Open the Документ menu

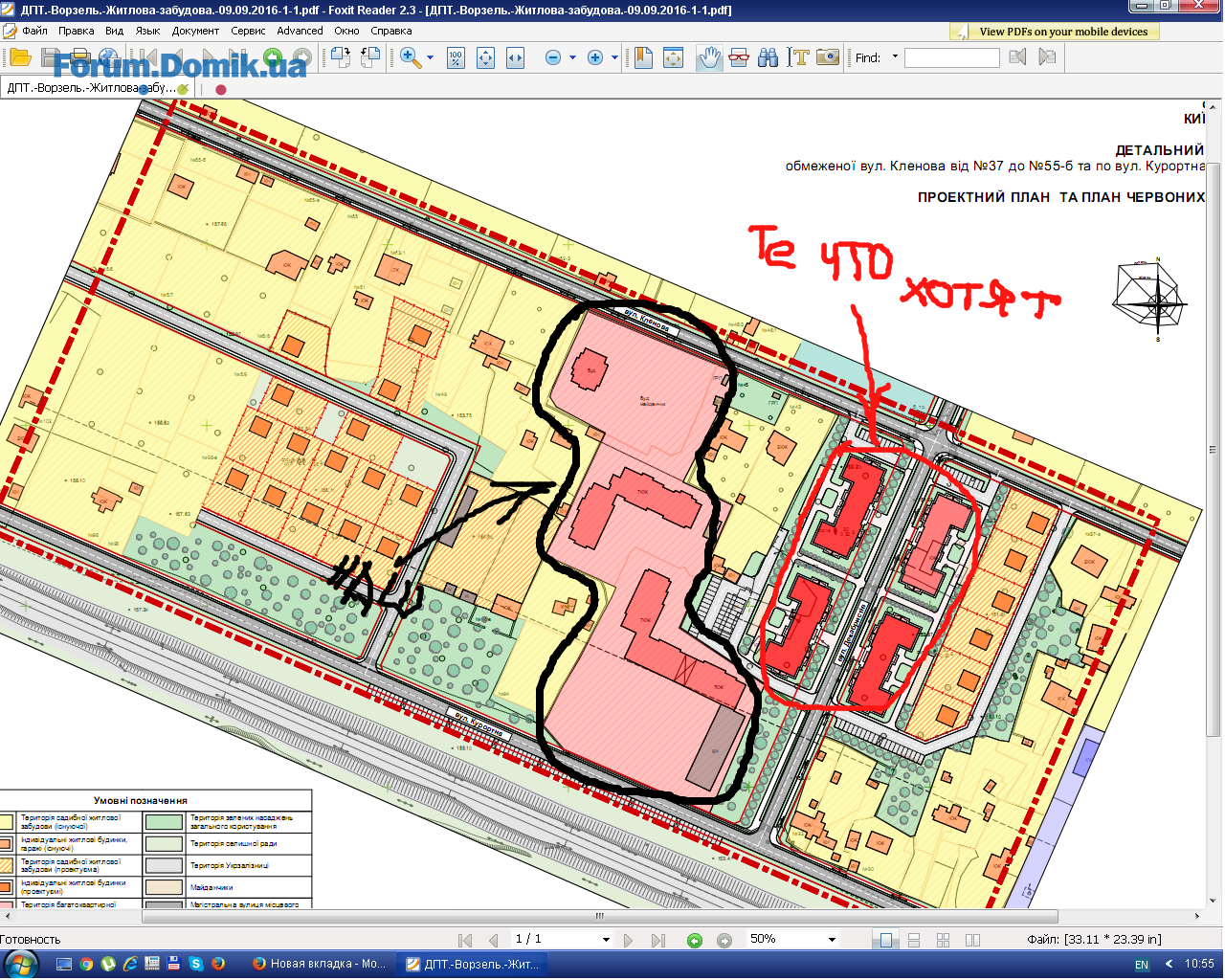click(195, 31)
